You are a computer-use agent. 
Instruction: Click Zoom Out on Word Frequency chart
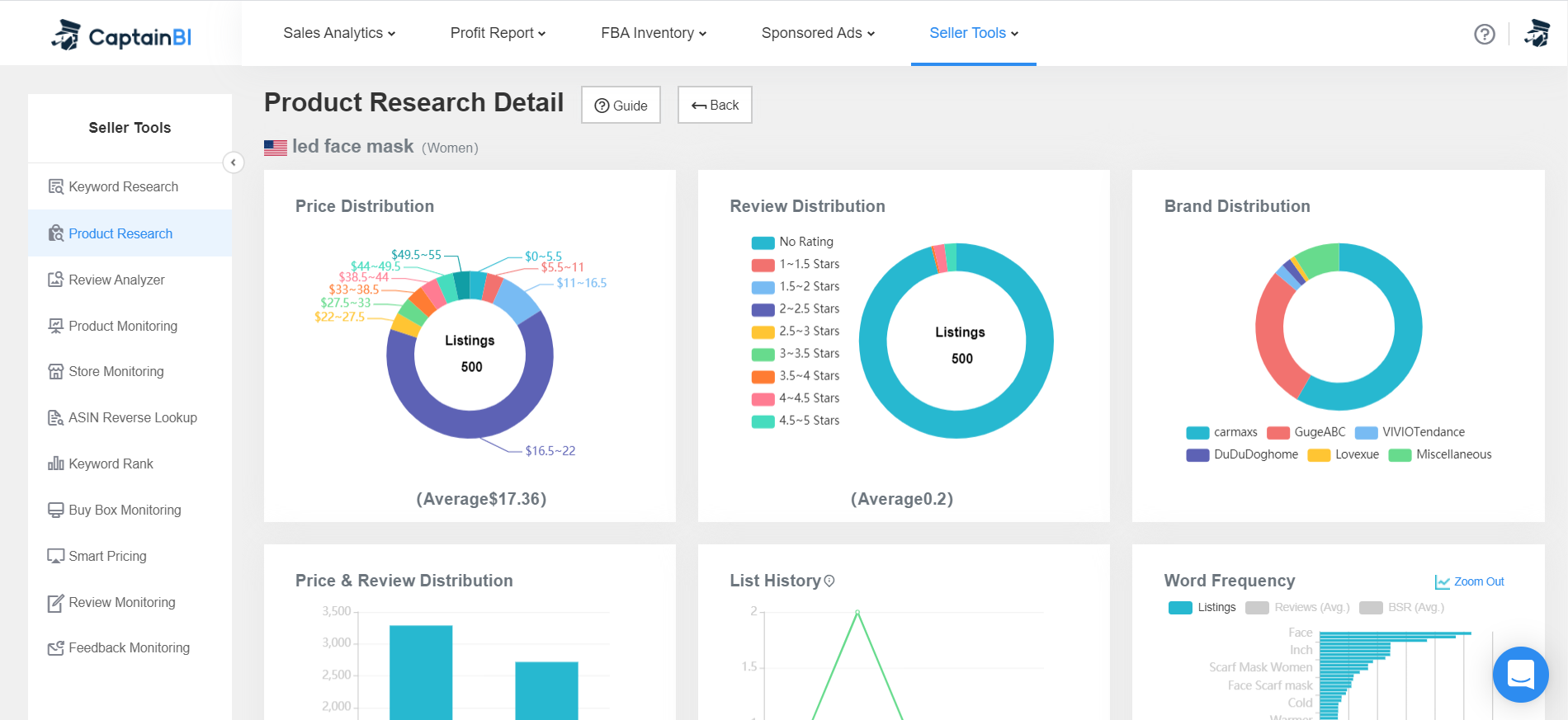(x=1470, y=581)
